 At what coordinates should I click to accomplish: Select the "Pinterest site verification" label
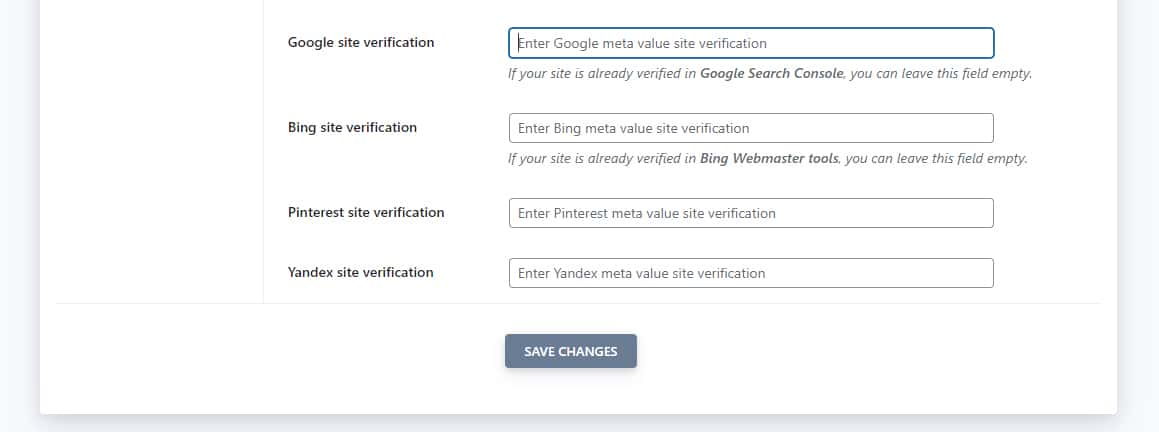[366, 213]
